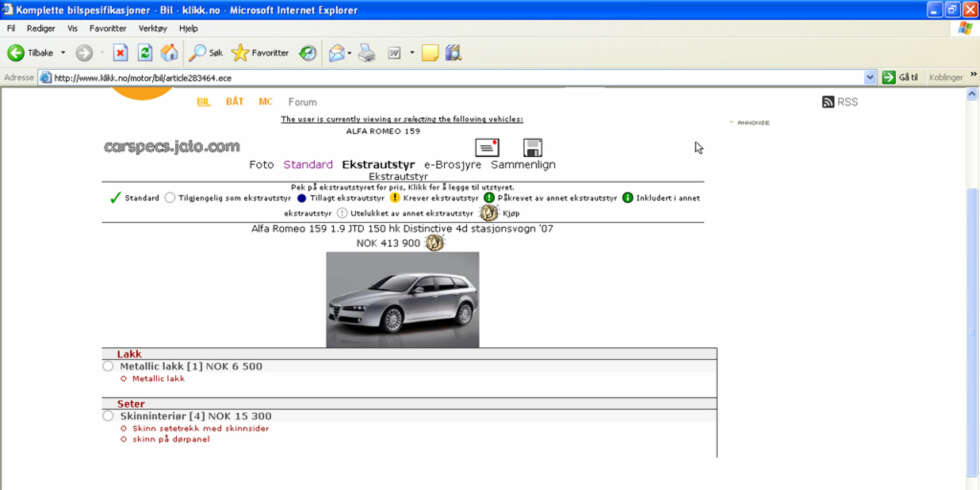Open the Tilbake history dropdown arrow
The width and height of the screenshot is (980, 490).
(63, 53)
